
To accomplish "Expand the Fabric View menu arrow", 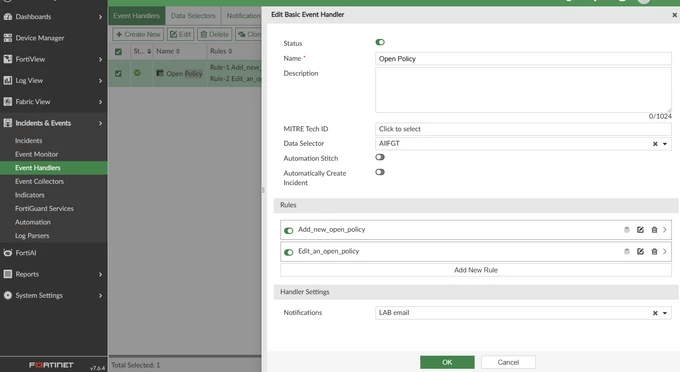I will click(100, 102).
